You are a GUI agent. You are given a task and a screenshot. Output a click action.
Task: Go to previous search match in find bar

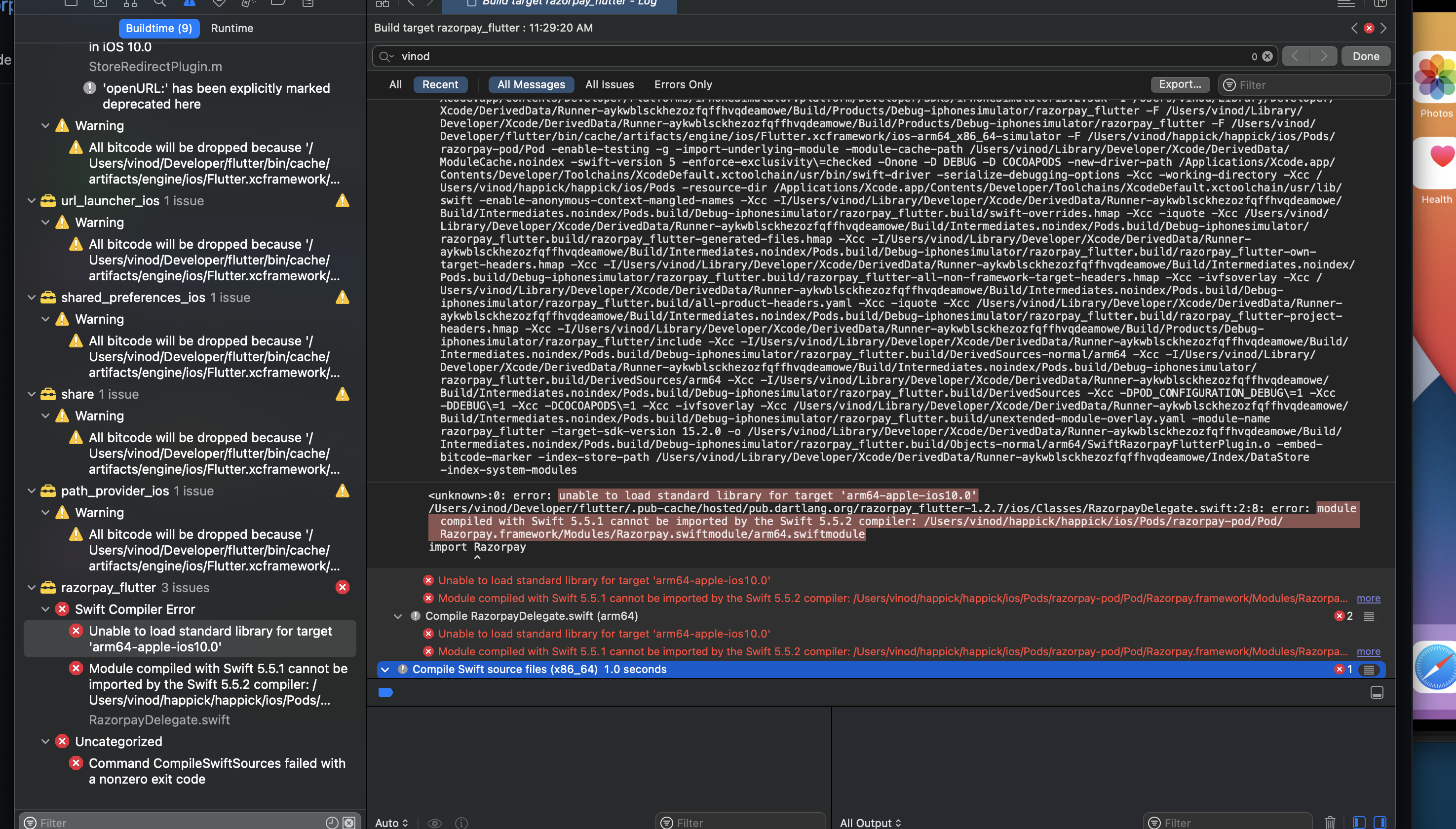coord(1296,56)
